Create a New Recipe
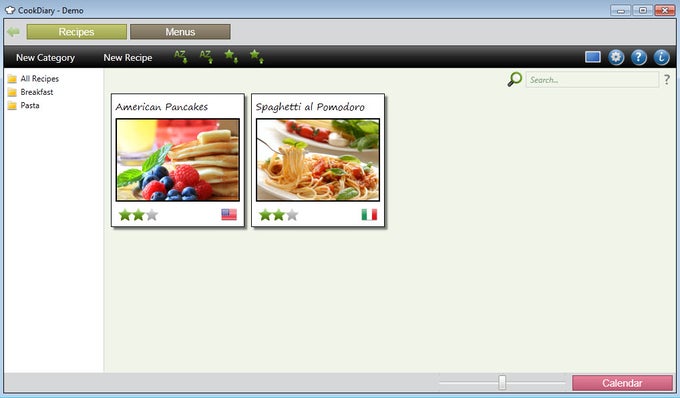 click(x=128, y=57)
